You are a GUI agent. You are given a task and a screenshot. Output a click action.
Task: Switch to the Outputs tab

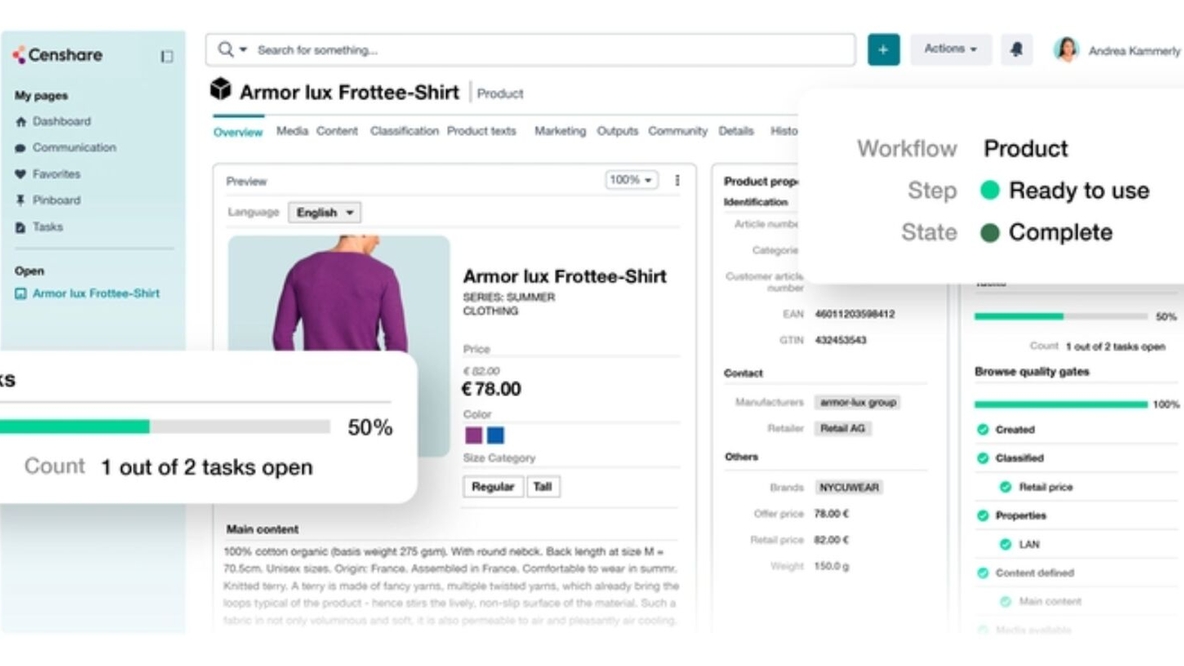point(618,131)
